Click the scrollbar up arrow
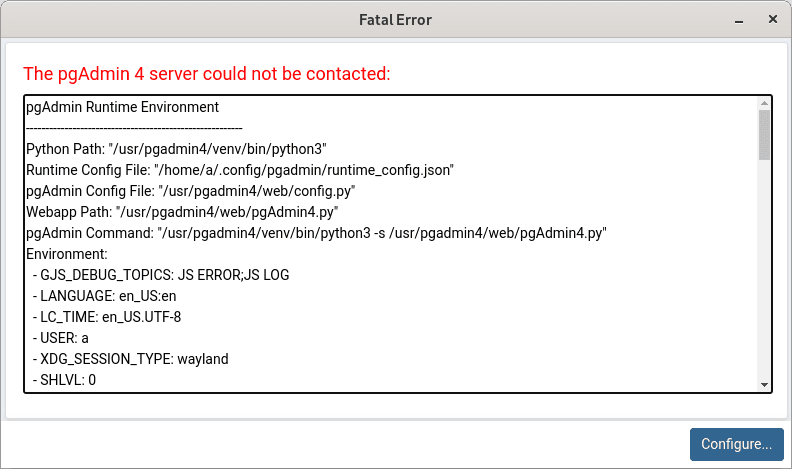This screenshot has width=792, height=469. [x=764, y=103]
